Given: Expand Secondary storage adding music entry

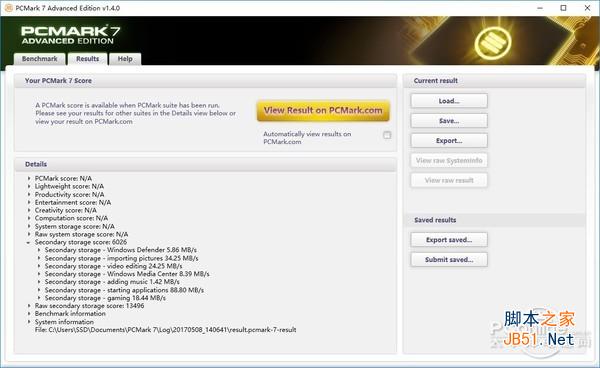Looking at the screenshot, I should click(39, 282).
